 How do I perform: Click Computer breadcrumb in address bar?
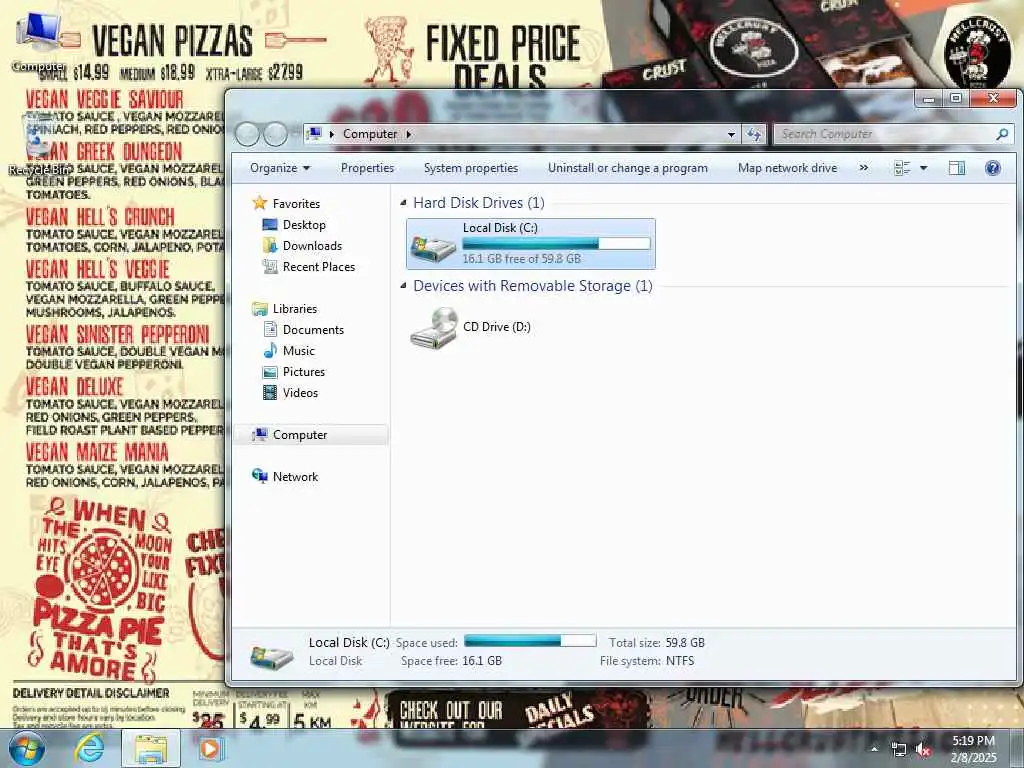click(x=370, y=134)
